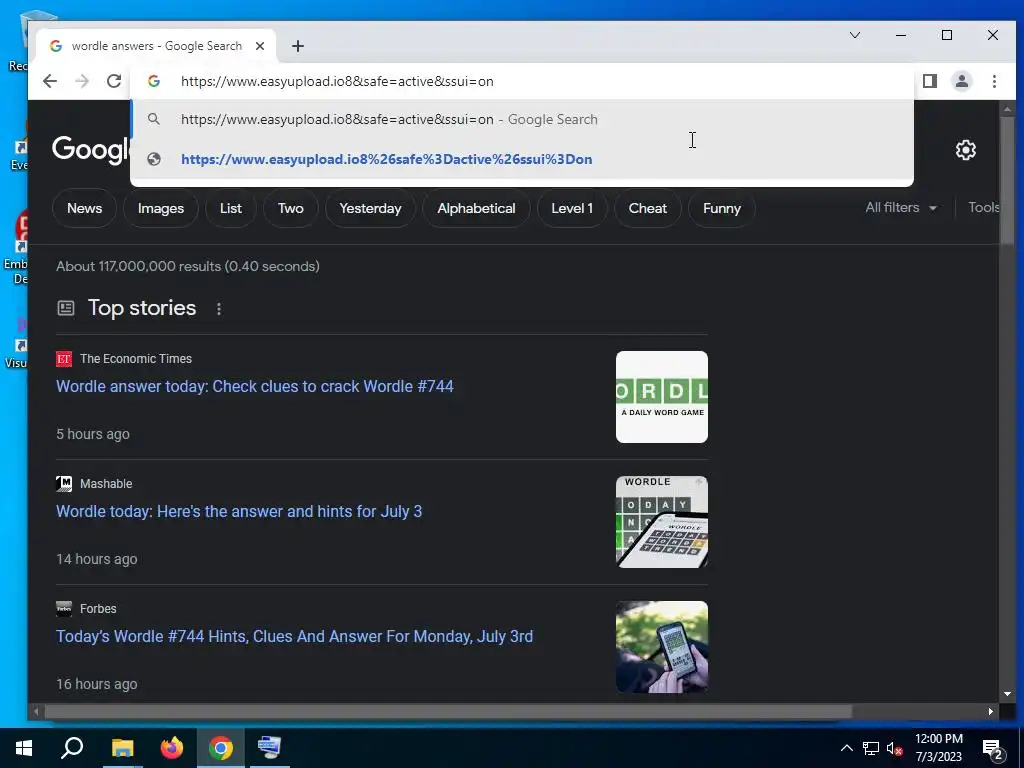Viewport: 1024px width, 768px height.
Task: Select the Funny filter chip
Action: pyautogui.click(x=722, y=208)
